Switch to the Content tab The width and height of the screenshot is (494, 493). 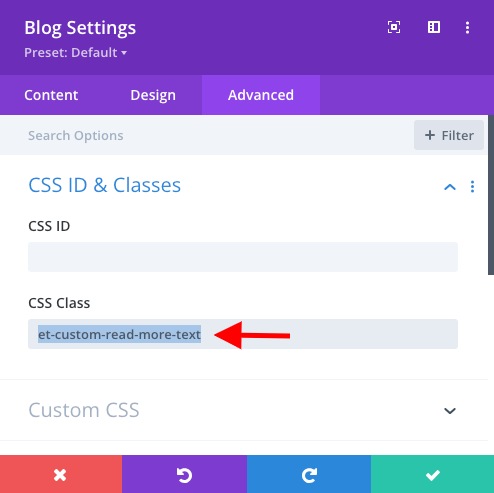click(x=51, y=95)
